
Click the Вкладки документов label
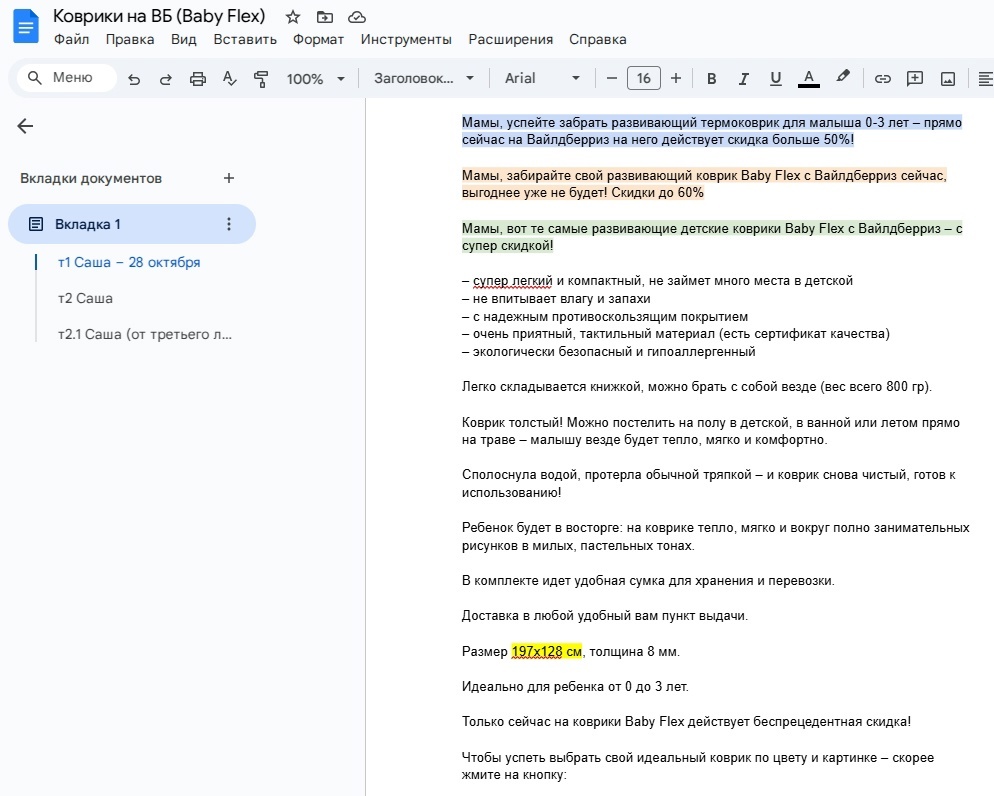[91, 178]
